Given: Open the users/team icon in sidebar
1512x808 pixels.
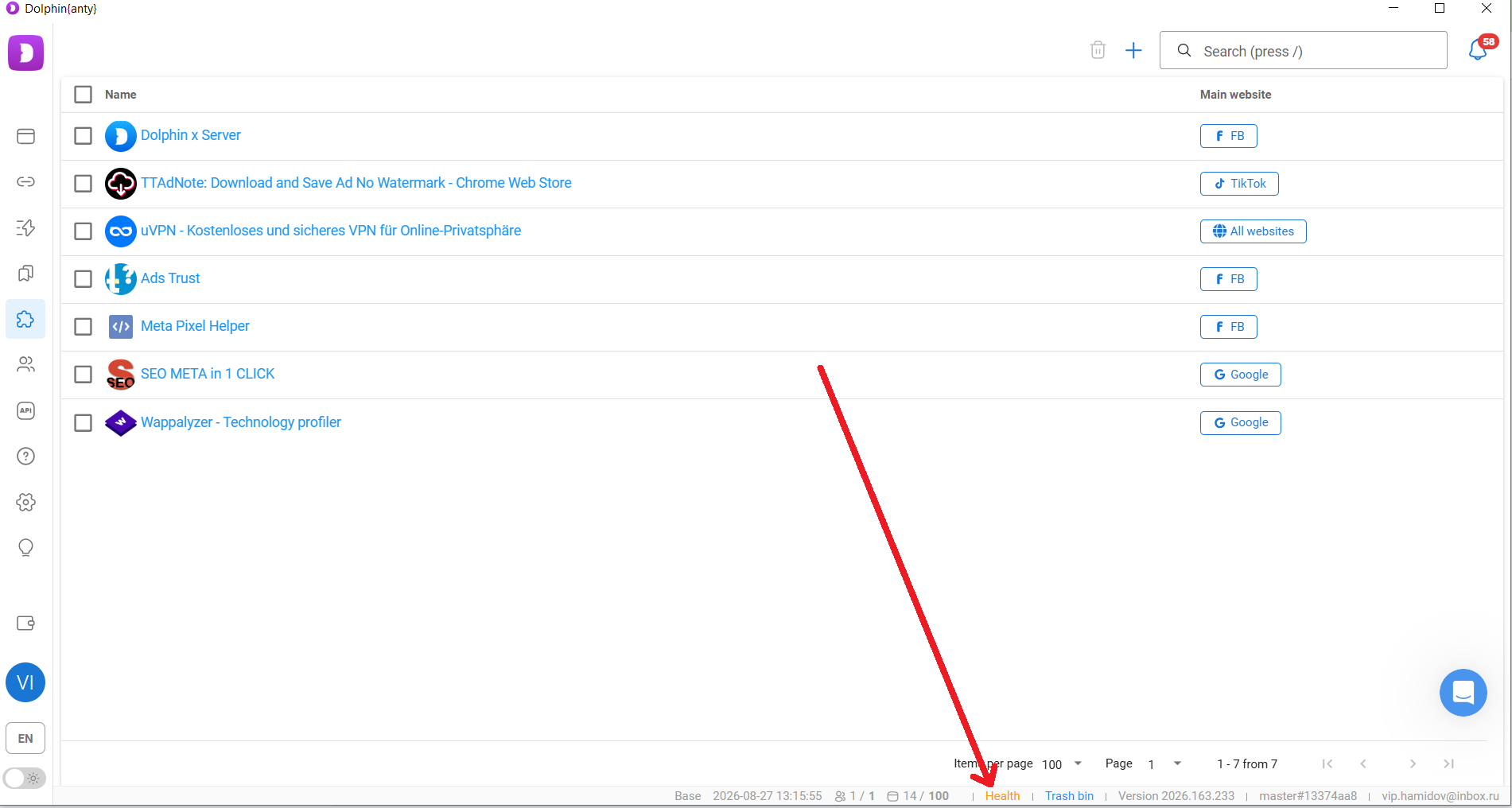Looking at the screenshot, I should point(25,364).
